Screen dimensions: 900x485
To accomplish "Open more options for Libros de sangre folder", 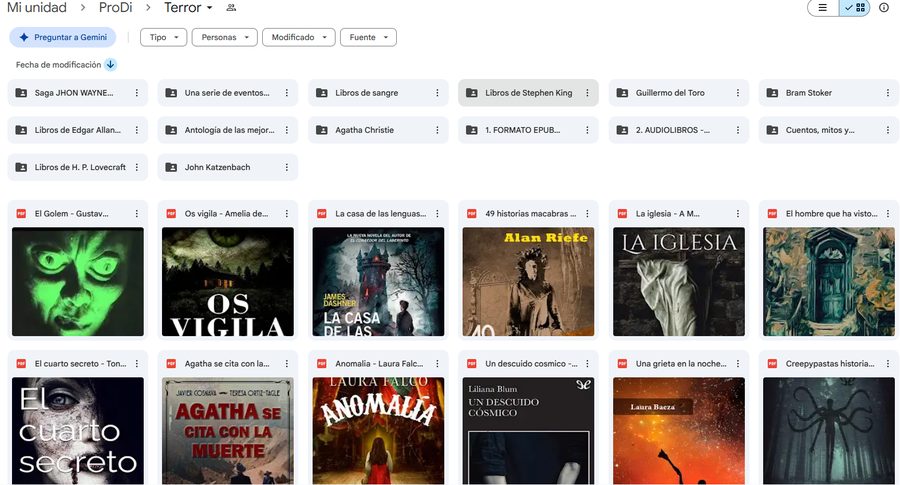I will coord(437,93).
